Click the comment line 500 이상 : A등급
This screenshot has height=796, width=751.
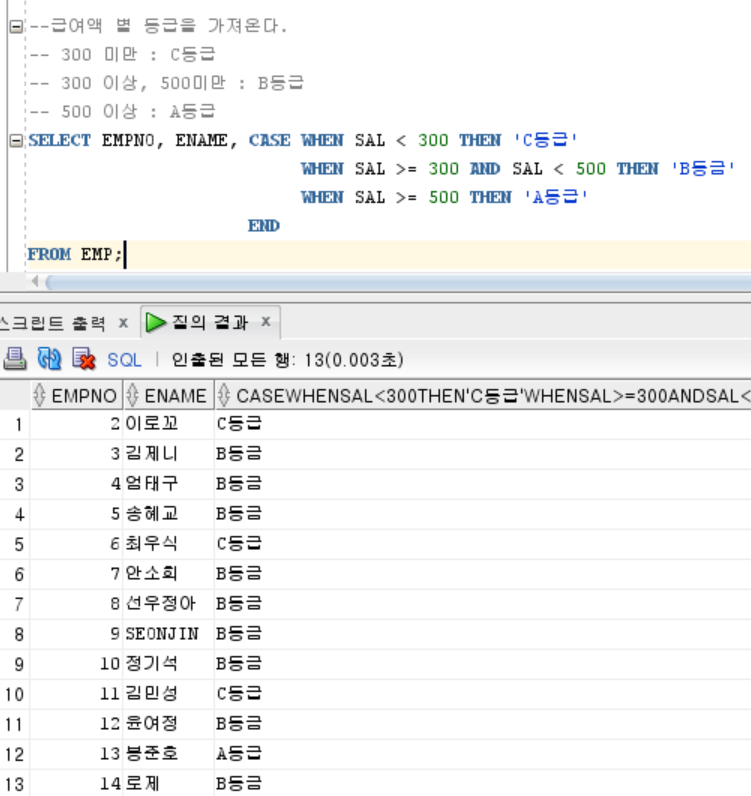click(x=122, y=111)
